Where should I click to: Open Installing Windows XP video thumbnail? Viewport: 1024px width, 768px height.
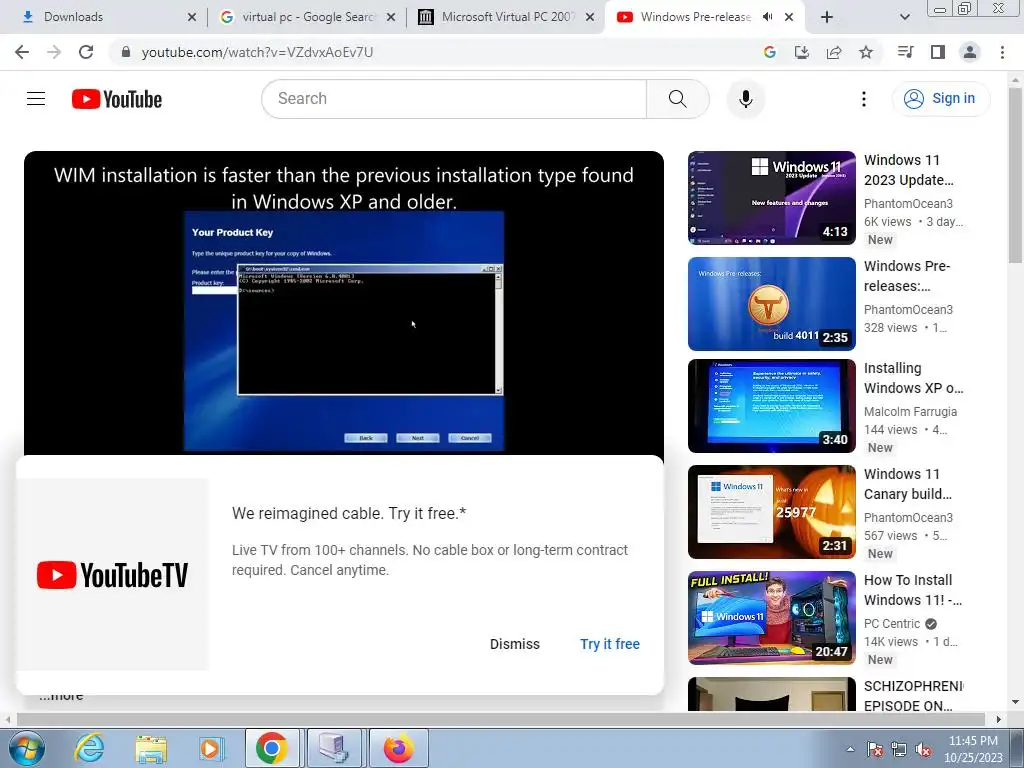771,406
